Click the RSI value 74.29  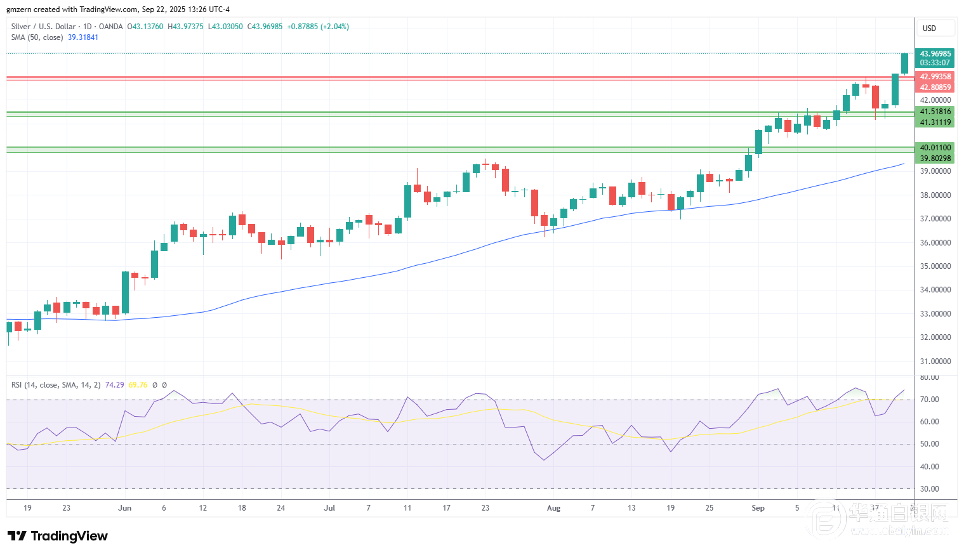114,385
